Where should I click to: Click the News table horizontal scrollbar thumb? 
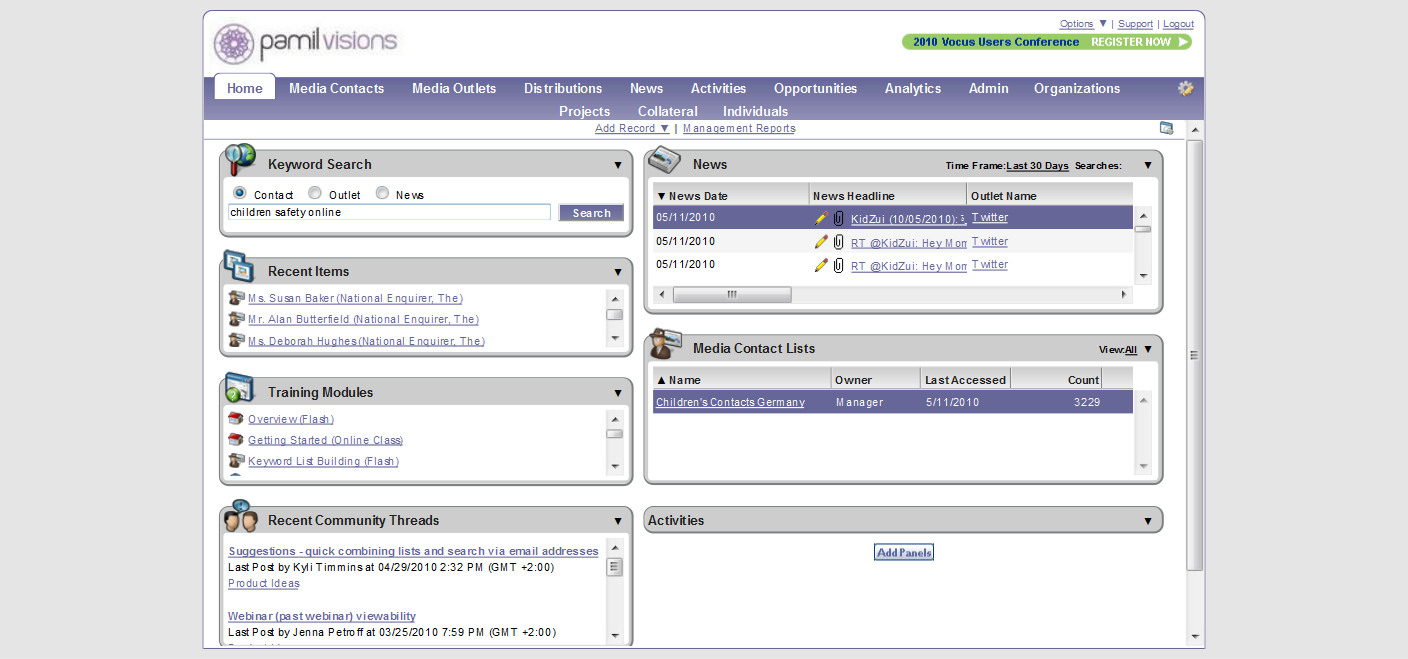[732, 295]
